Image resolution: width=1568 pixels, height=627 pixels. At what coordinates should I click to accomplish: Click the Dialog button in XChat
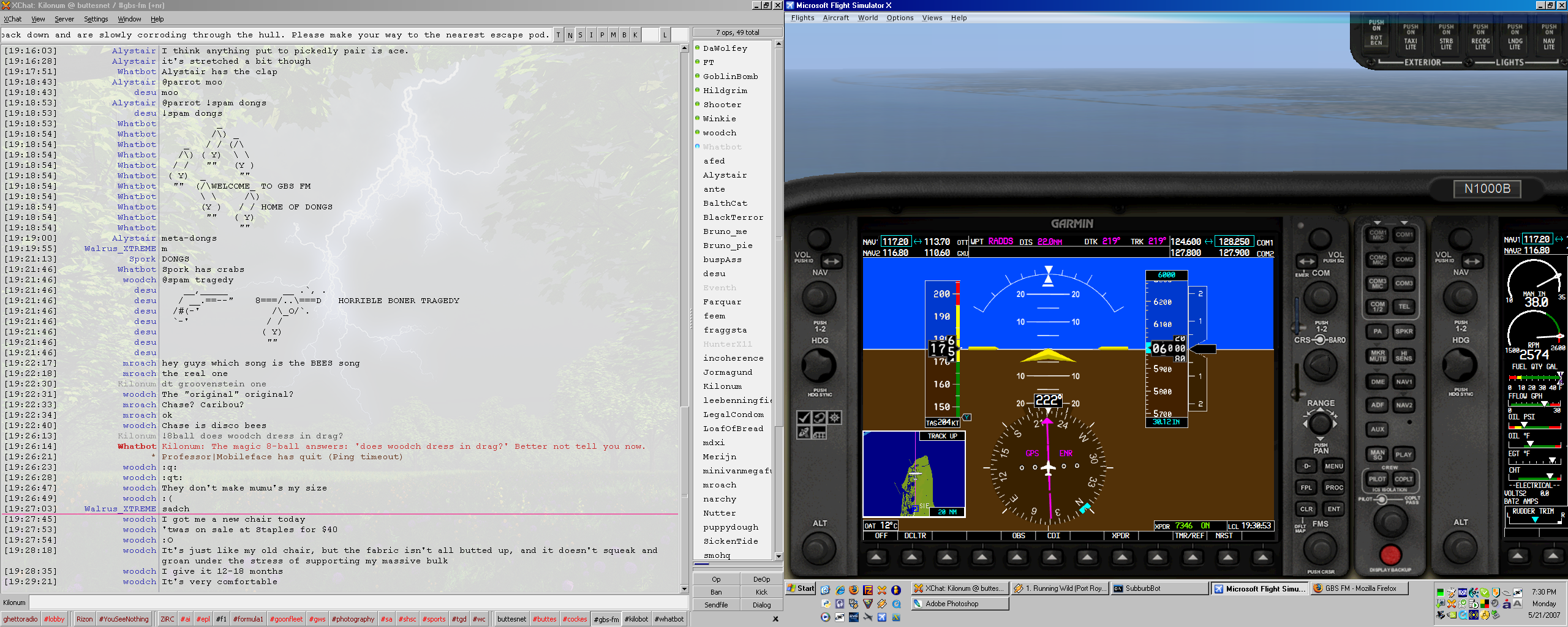click(x=761, y=605)
